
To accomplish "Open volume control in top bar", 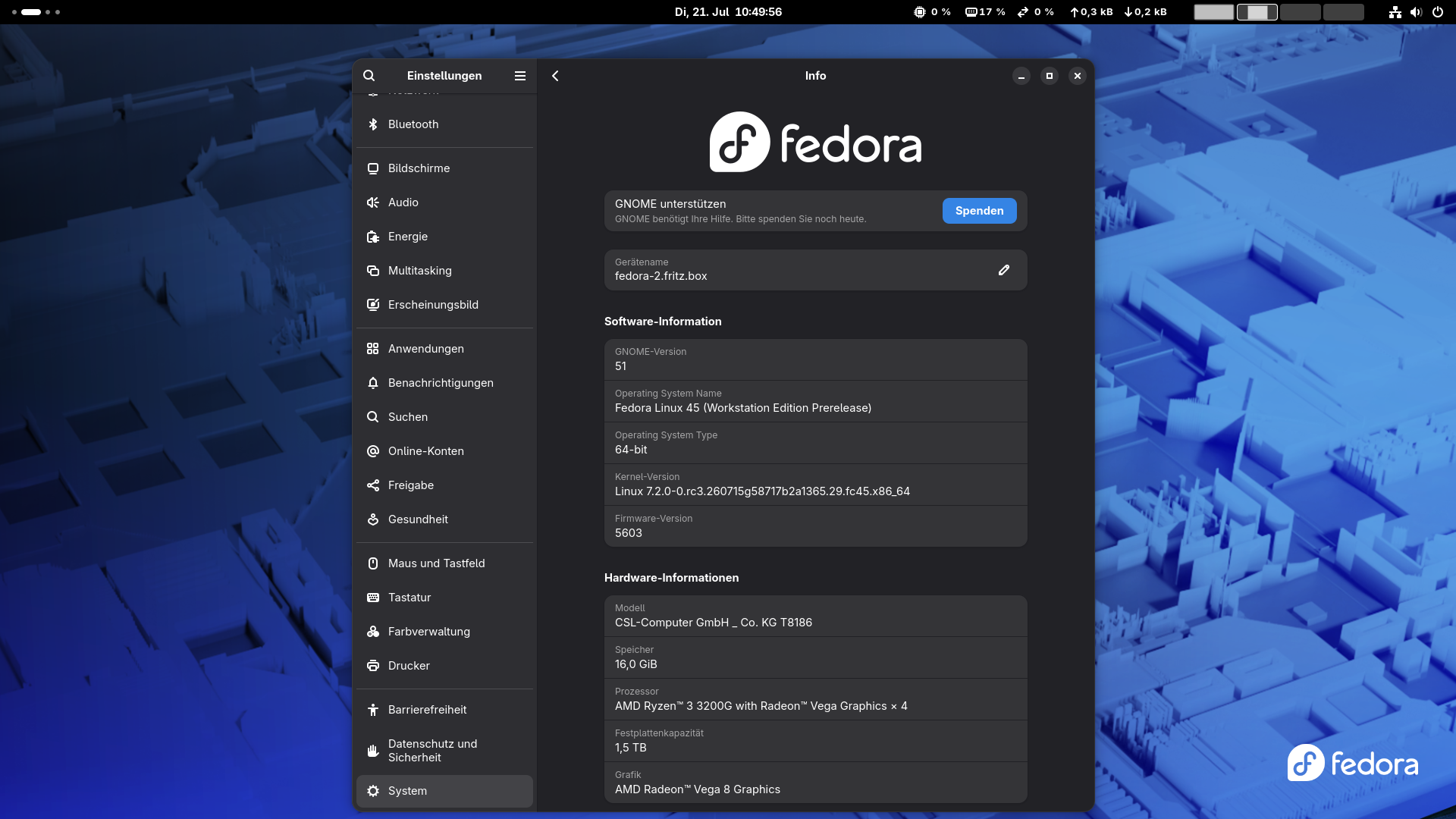I will [x=1416, y=12].
